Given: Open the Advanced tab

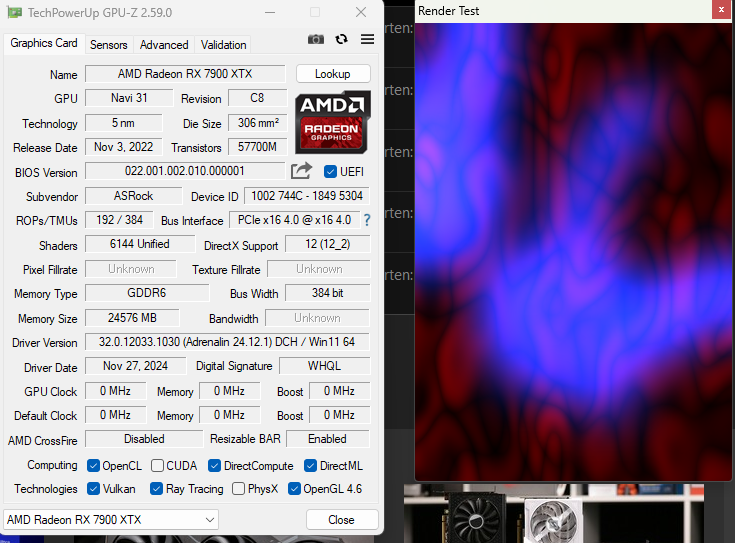Looking at the screenshot, I should 164,45.
